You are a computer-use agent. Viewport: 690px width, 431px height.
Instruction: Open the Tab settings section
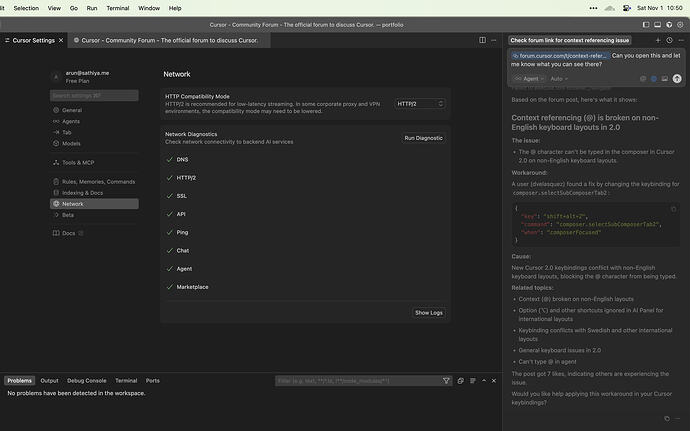point(94,132)
